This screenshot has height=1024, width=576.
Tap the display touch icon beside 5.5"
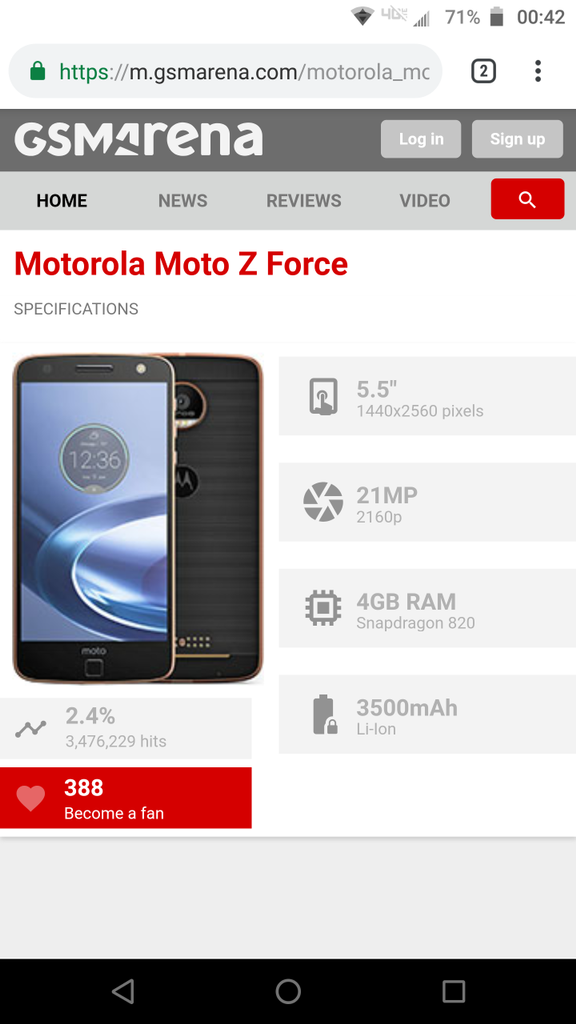323,396
